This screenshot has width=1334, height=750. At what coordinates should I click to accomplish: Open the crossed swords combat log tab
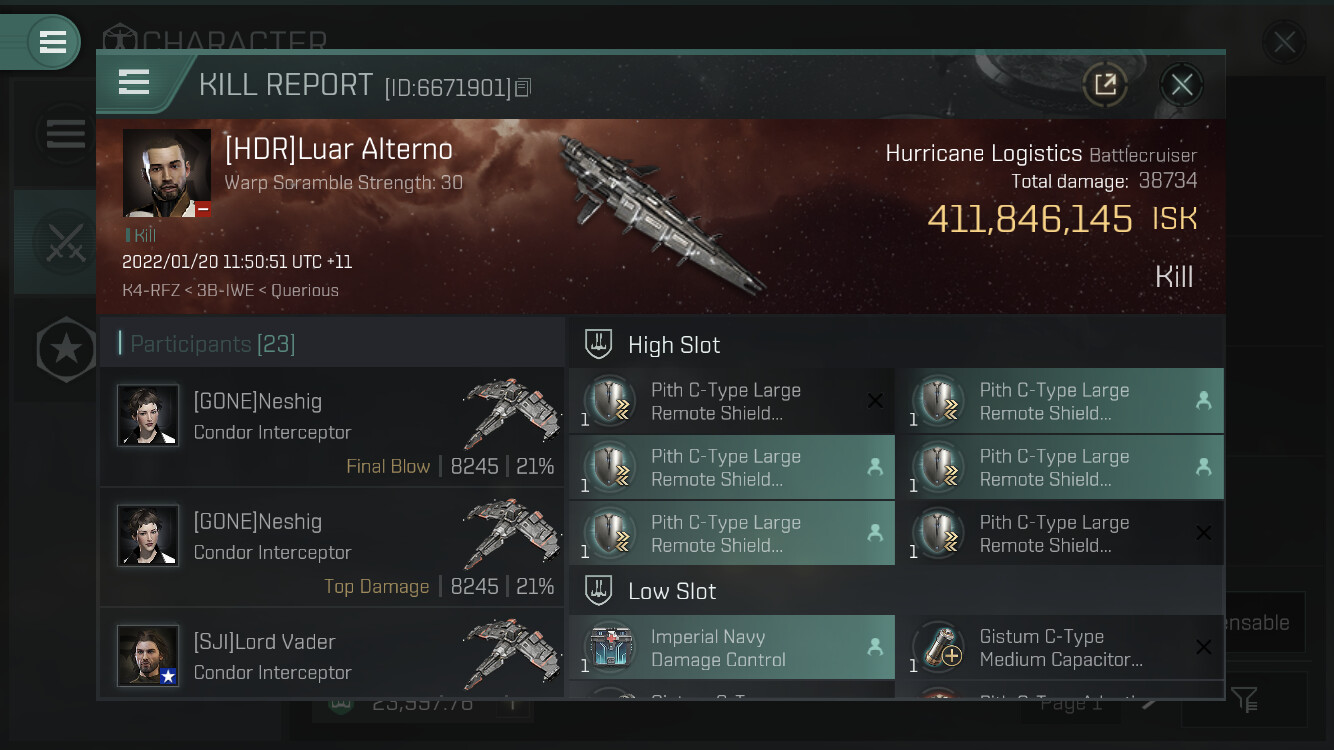(x=64, y=242)
